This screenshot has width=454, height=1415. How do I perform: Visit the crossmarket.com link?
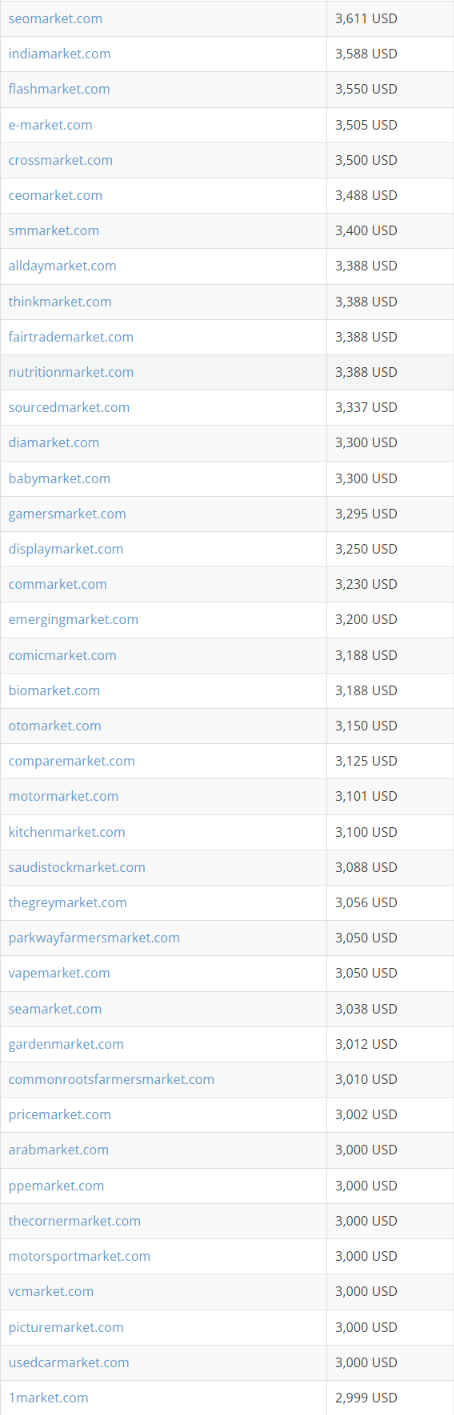(60, 160)
